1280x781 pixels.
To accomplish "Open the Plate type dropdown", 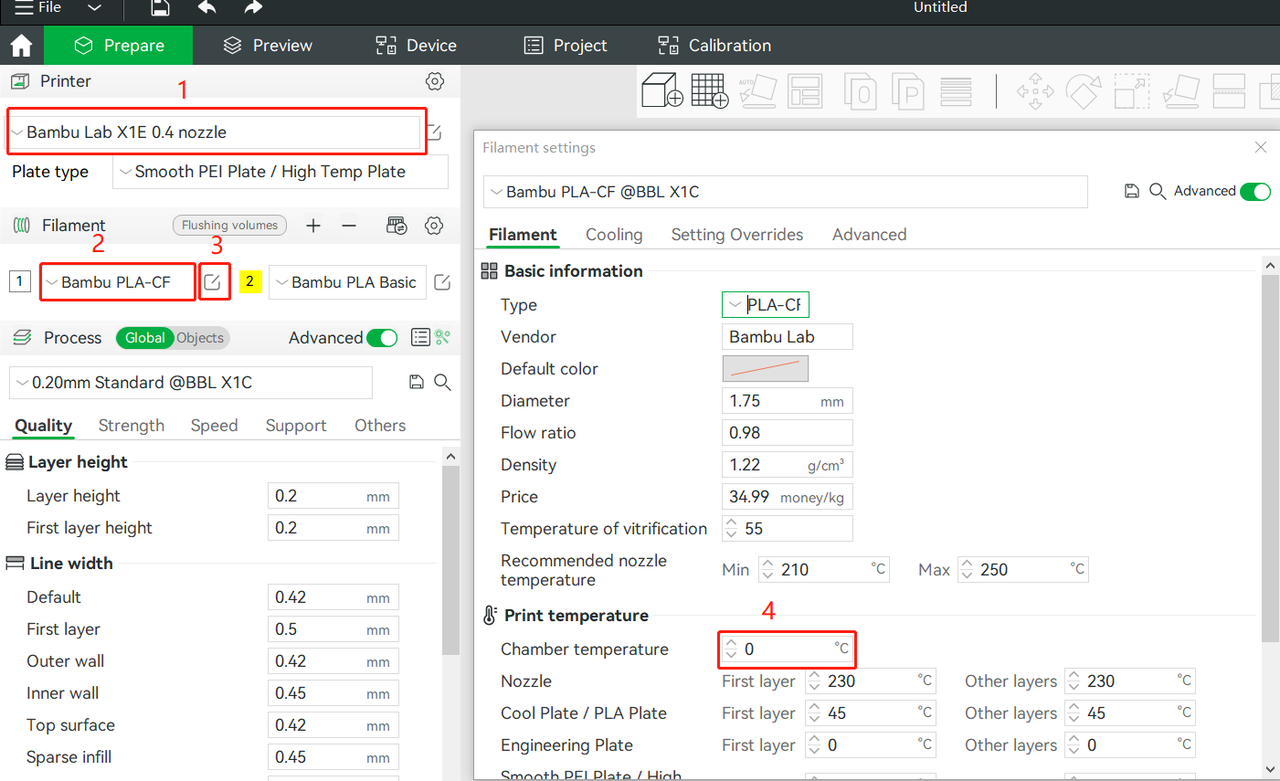I will pos(280,172).
